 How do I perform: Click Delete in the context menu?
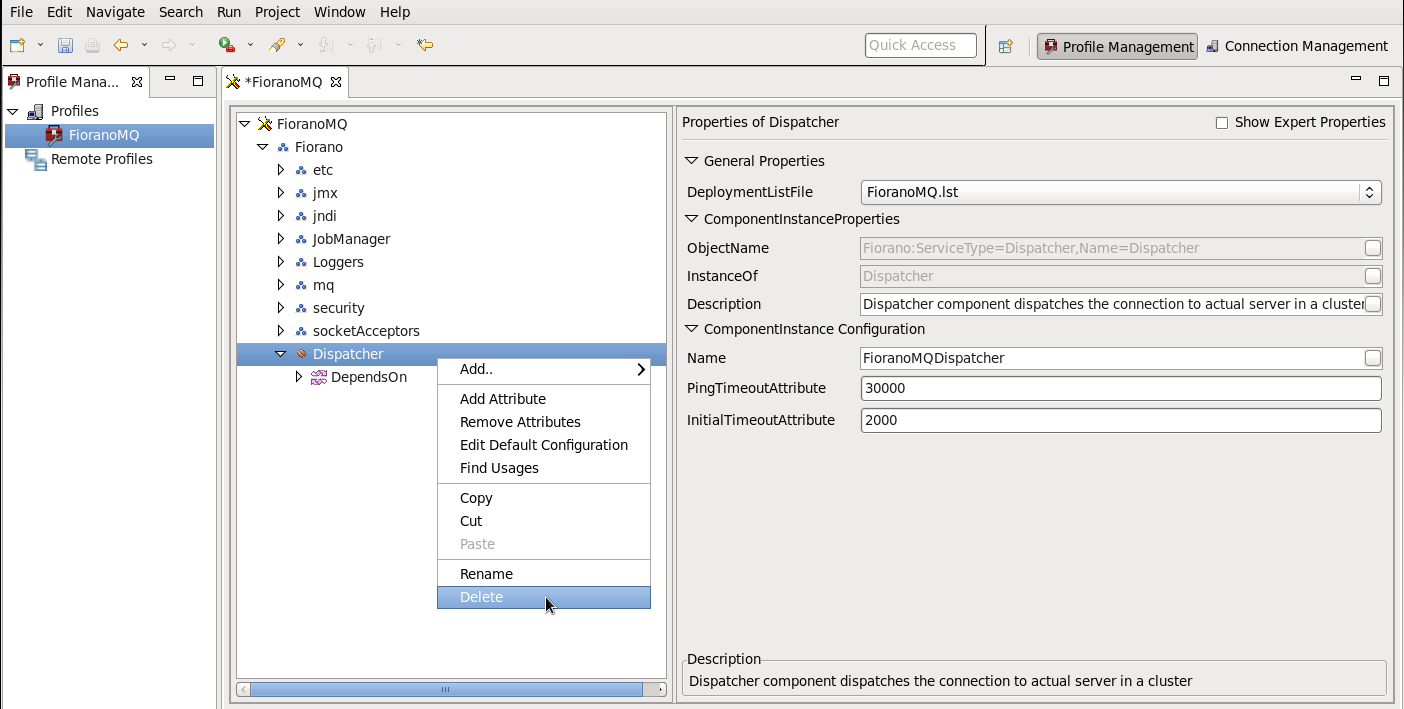coord(544,597)
